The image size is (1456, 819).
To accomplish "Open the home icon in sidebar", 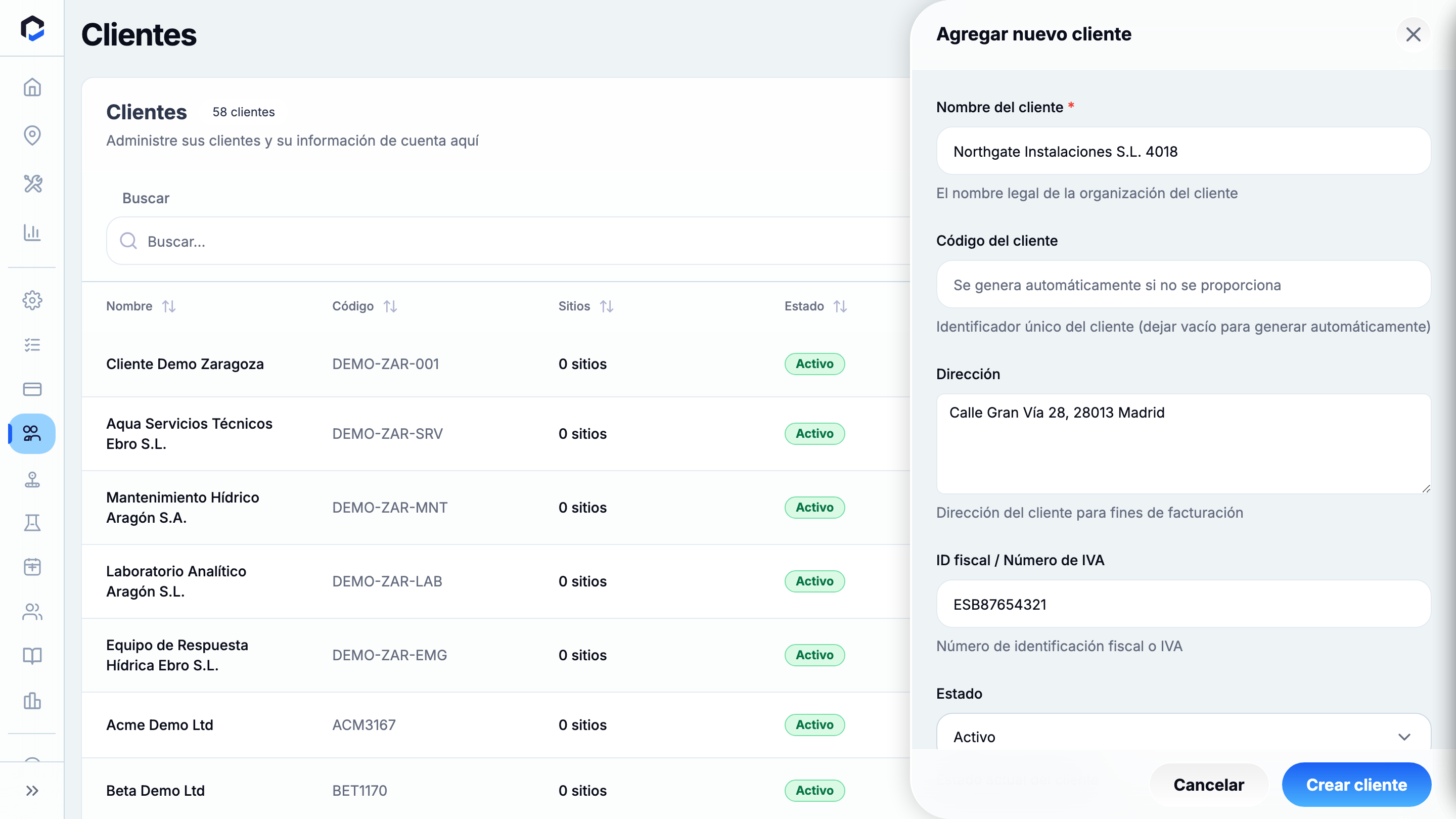I will pos(32,87).
